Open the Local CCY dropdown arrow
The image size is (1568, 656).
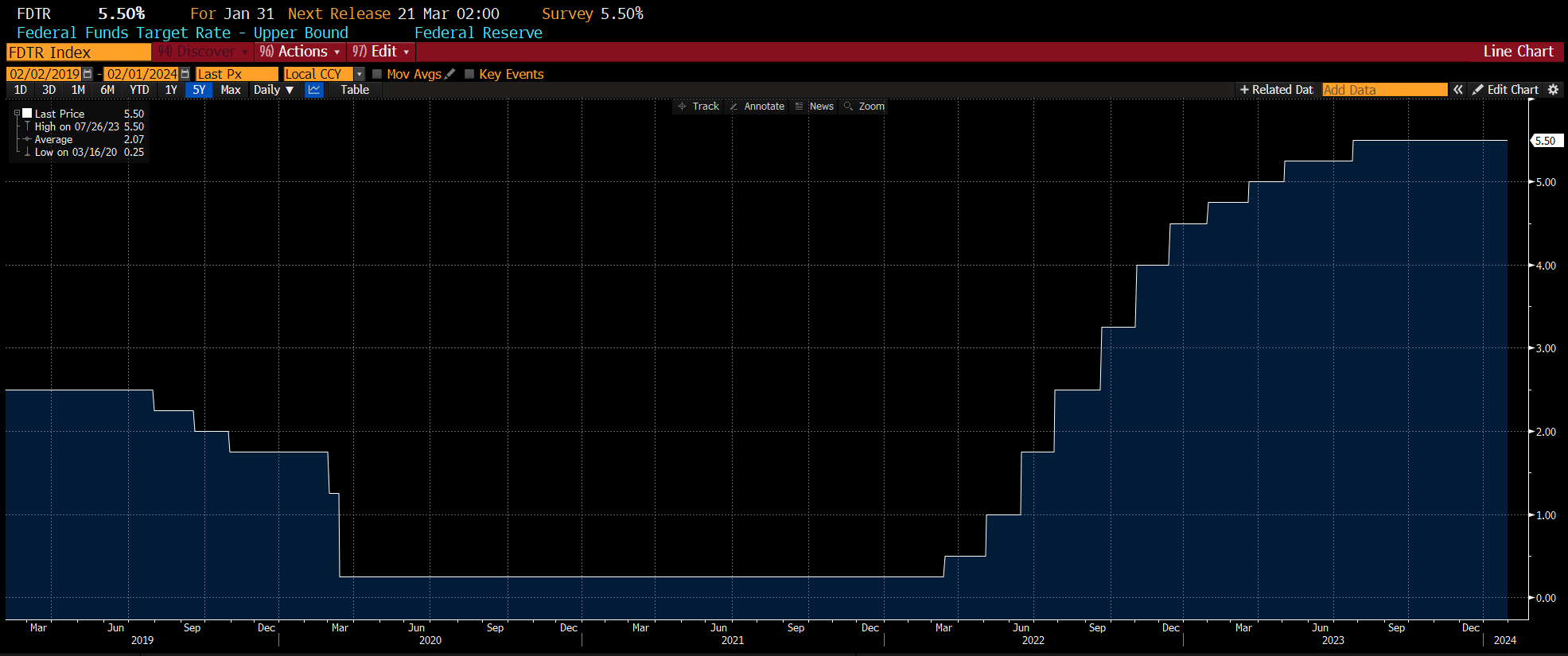(360, 74)
